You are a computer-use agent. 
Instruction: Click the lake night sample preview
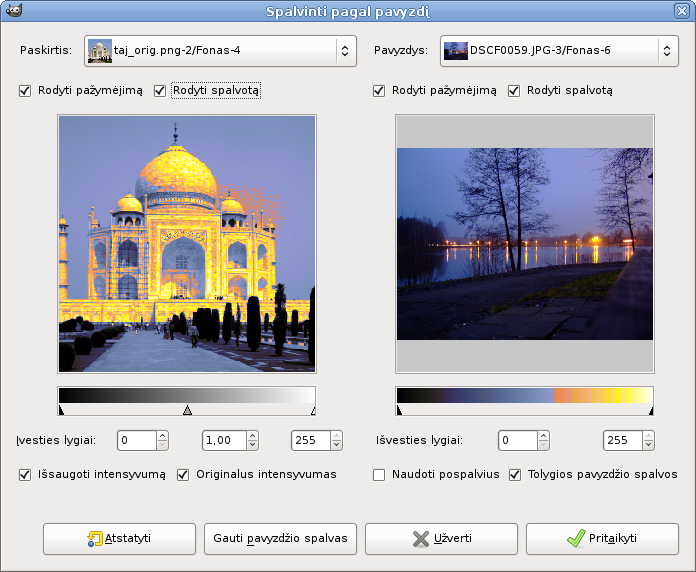coord(525,244)
